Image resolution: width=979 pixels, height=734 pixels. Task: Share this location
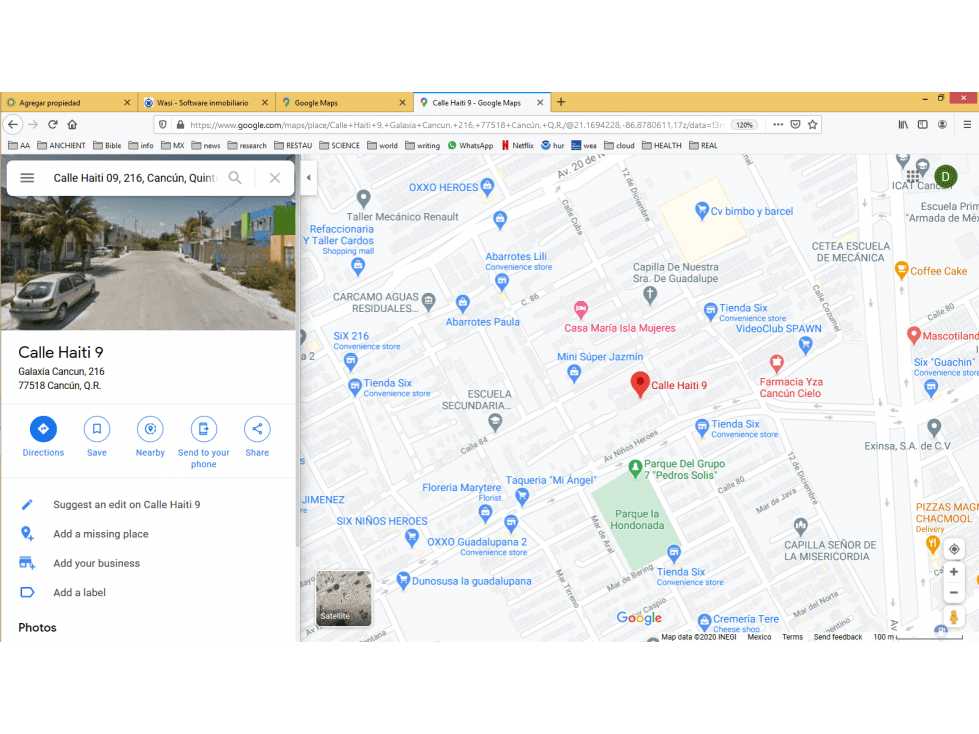coord(257,429)
